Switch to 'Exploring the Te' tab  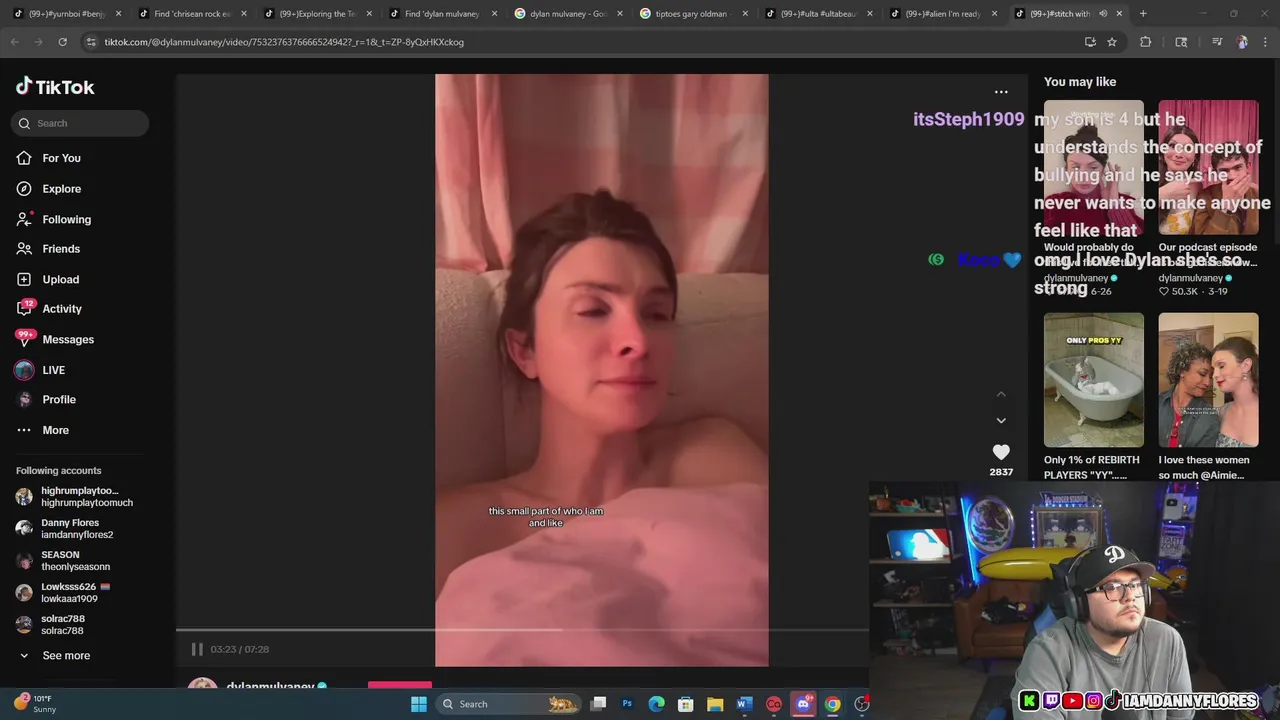coord(317,14)
